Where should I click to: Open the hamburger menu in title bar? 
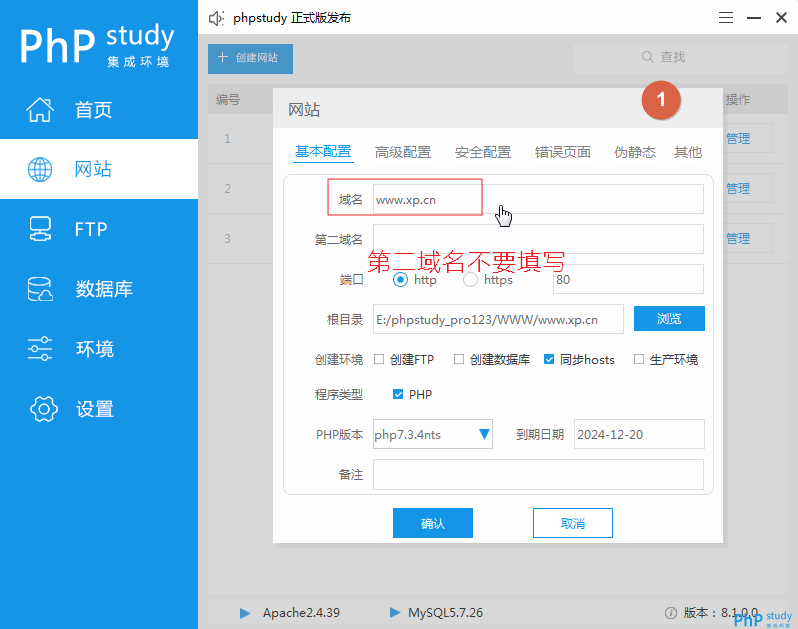(726, 18)
